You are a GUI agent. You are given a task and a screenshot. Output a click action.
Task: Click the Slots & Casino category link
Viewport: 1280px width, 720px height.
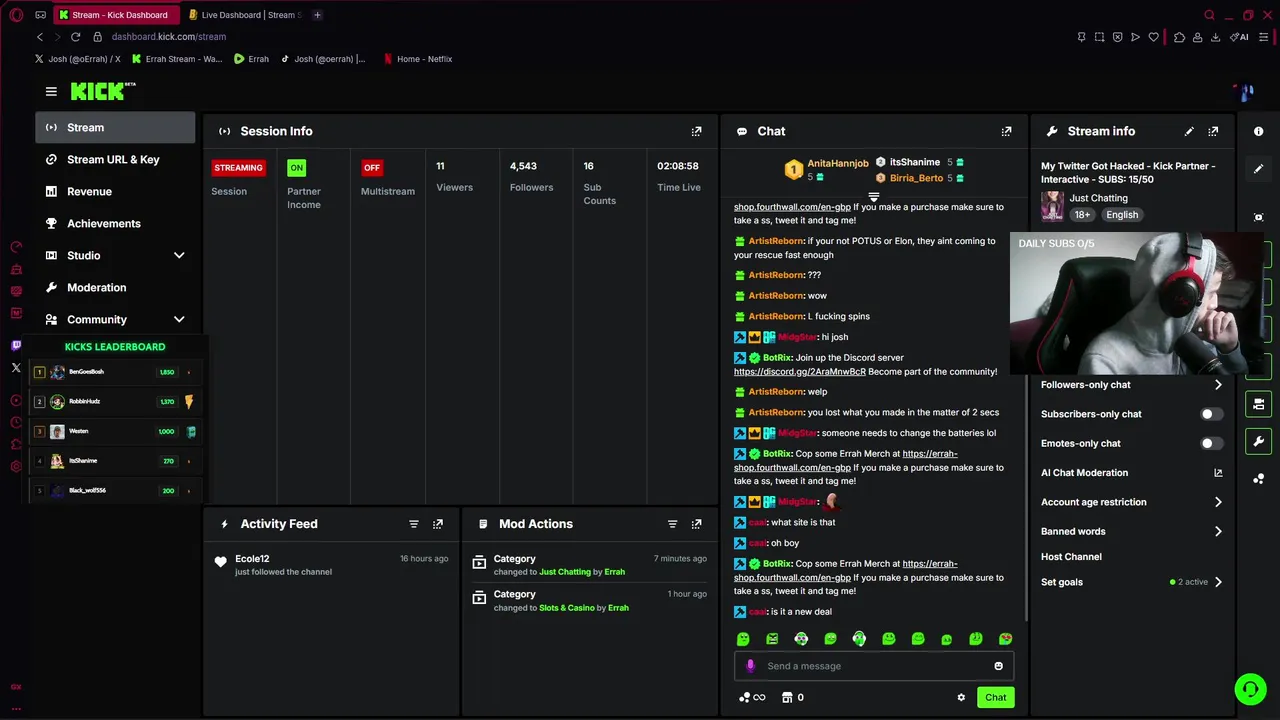[x=566, y=608]
